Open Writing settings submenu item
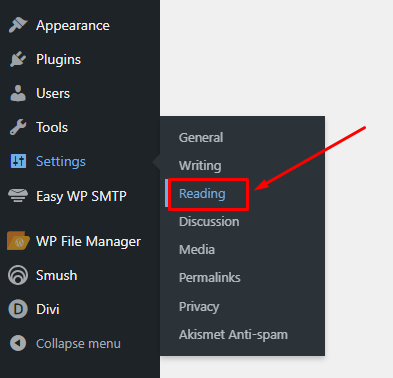Screen dimensions: 393x378 tap(200, 166)
